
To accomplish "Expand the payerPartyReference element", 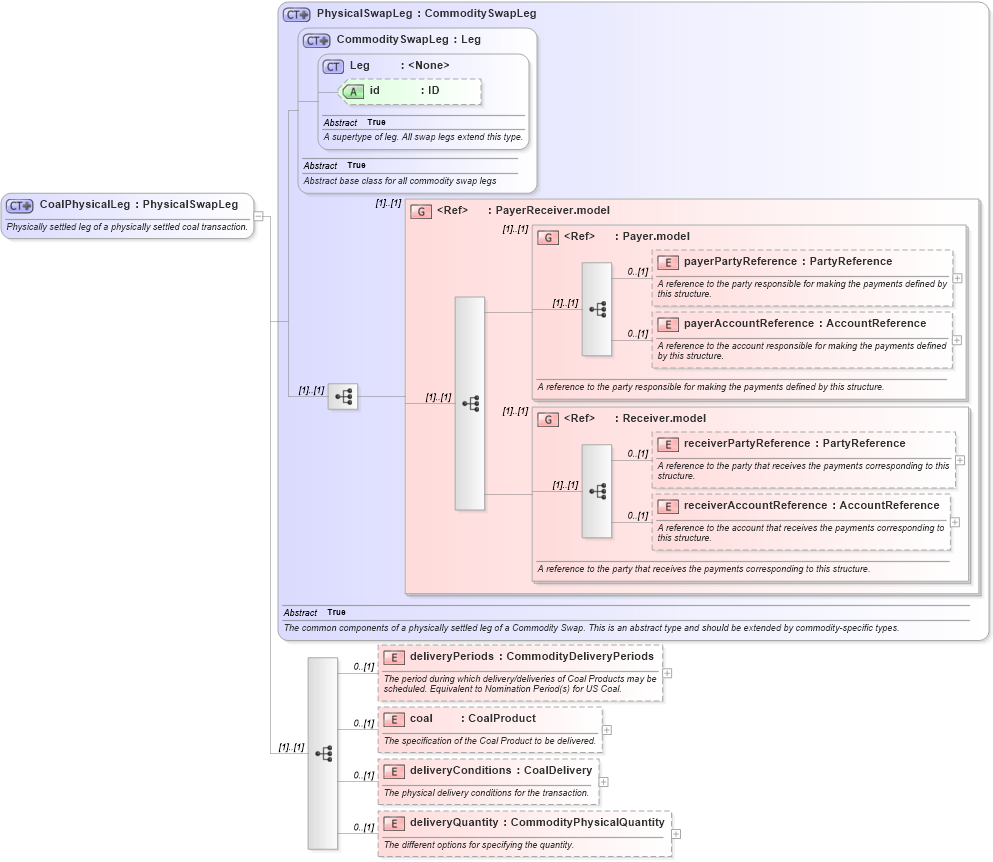I will (x=958, y=278).
